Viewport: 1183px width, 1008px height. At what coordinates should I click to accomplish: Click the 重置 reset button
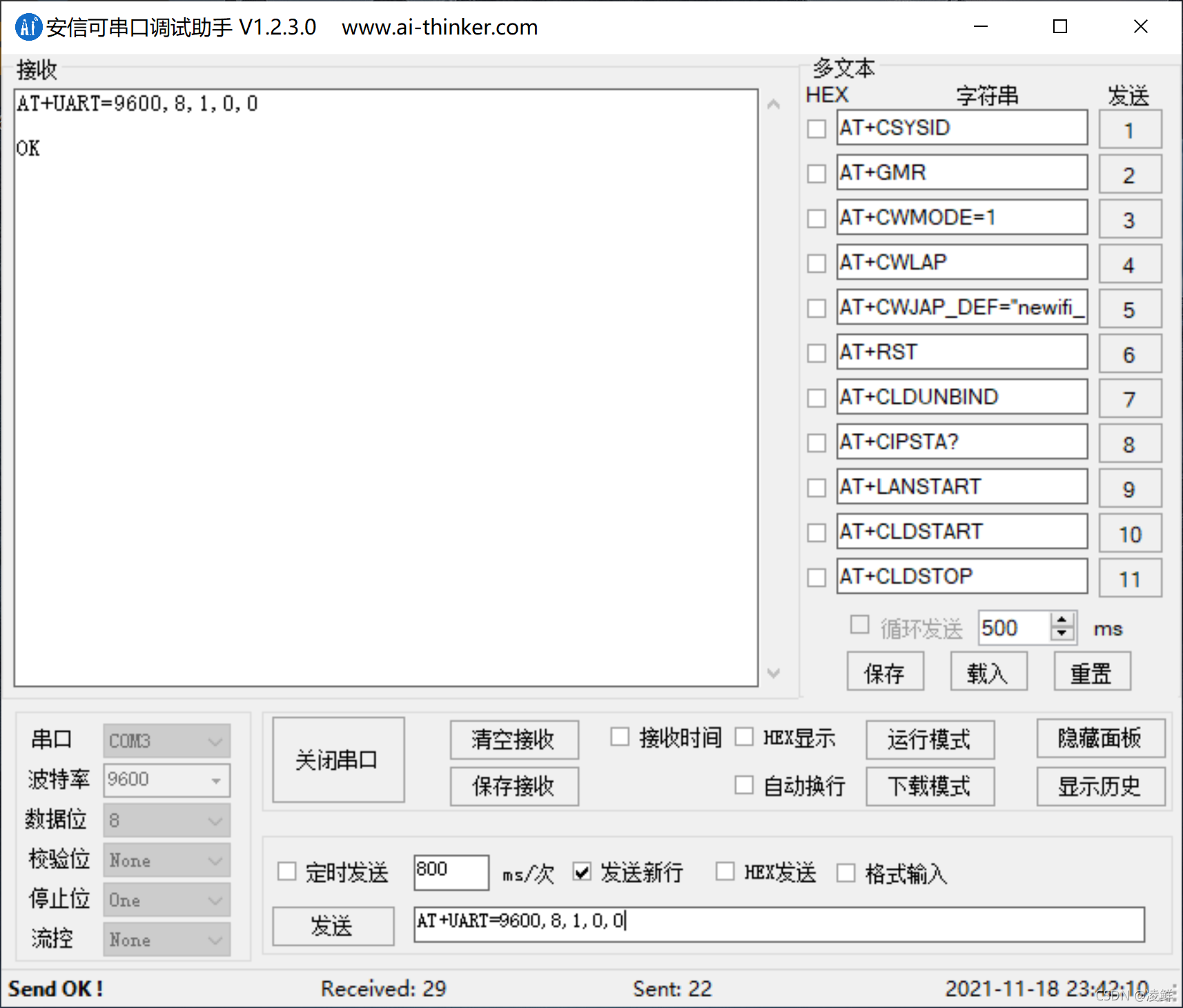coord(1093,672)
